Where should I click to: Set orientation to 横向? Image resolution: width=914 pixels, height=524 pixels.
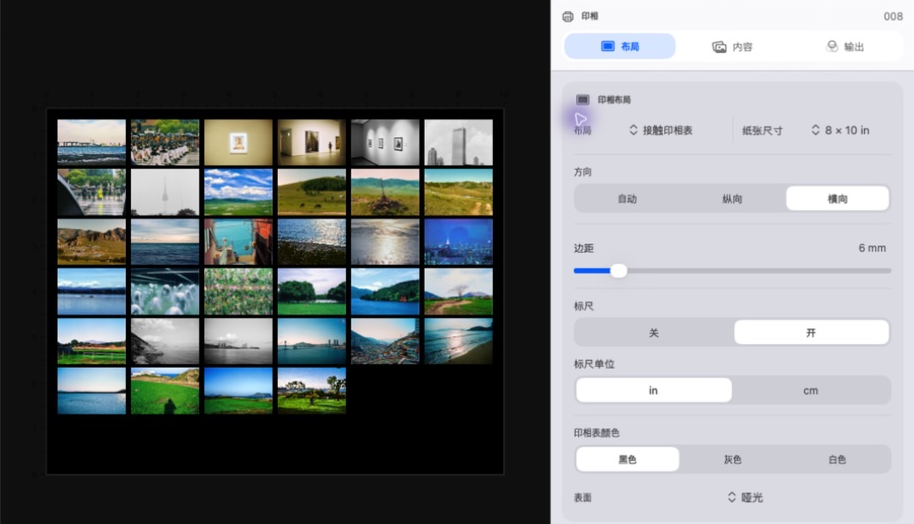coord(838,199)
